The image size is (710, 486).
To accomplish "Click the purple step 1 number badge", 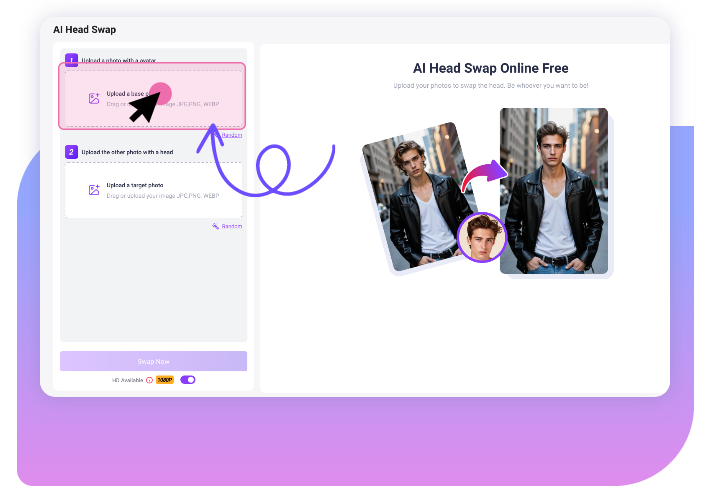I will pos(71,61).
